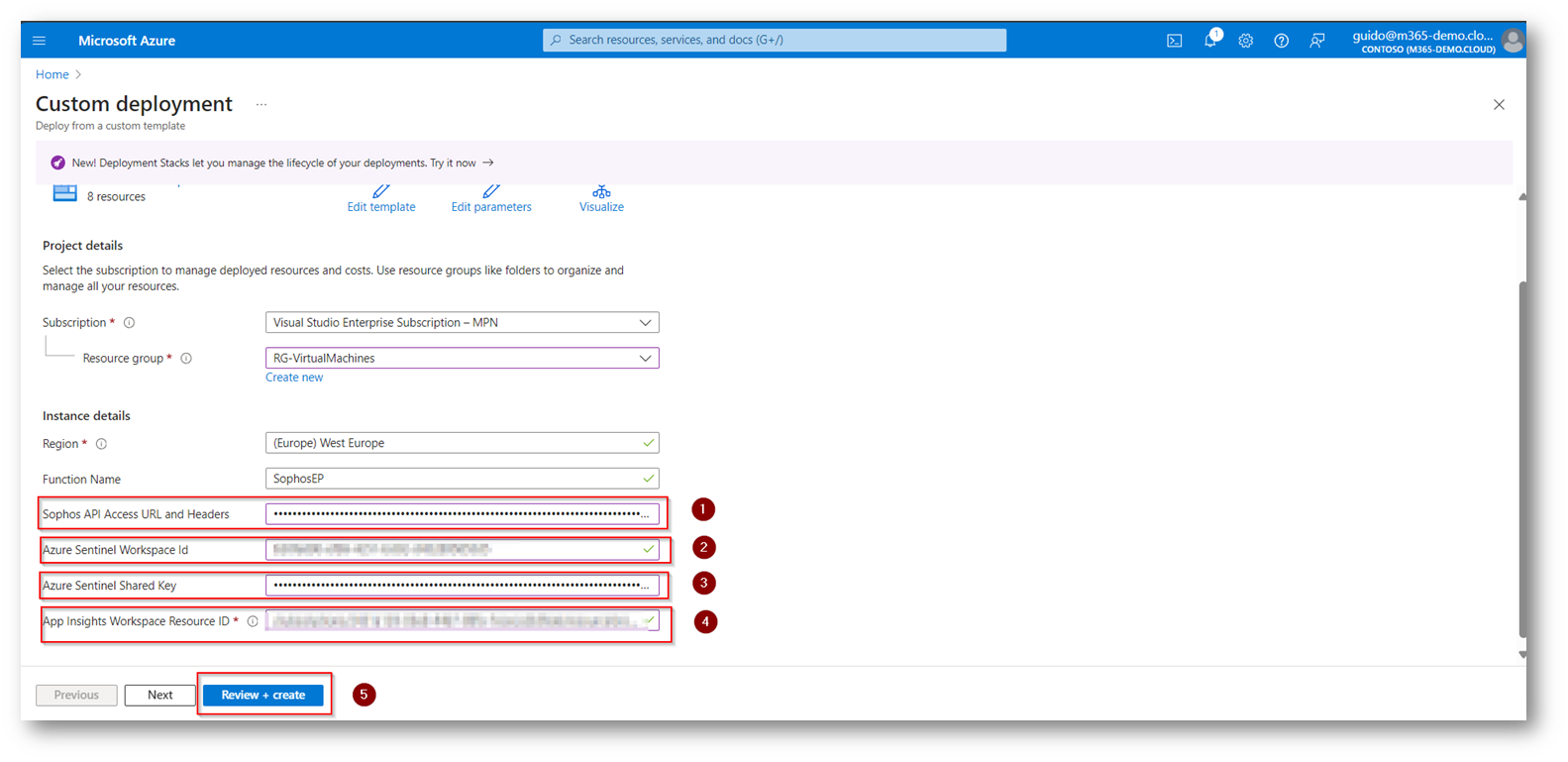Open Visualize template view

601,199
